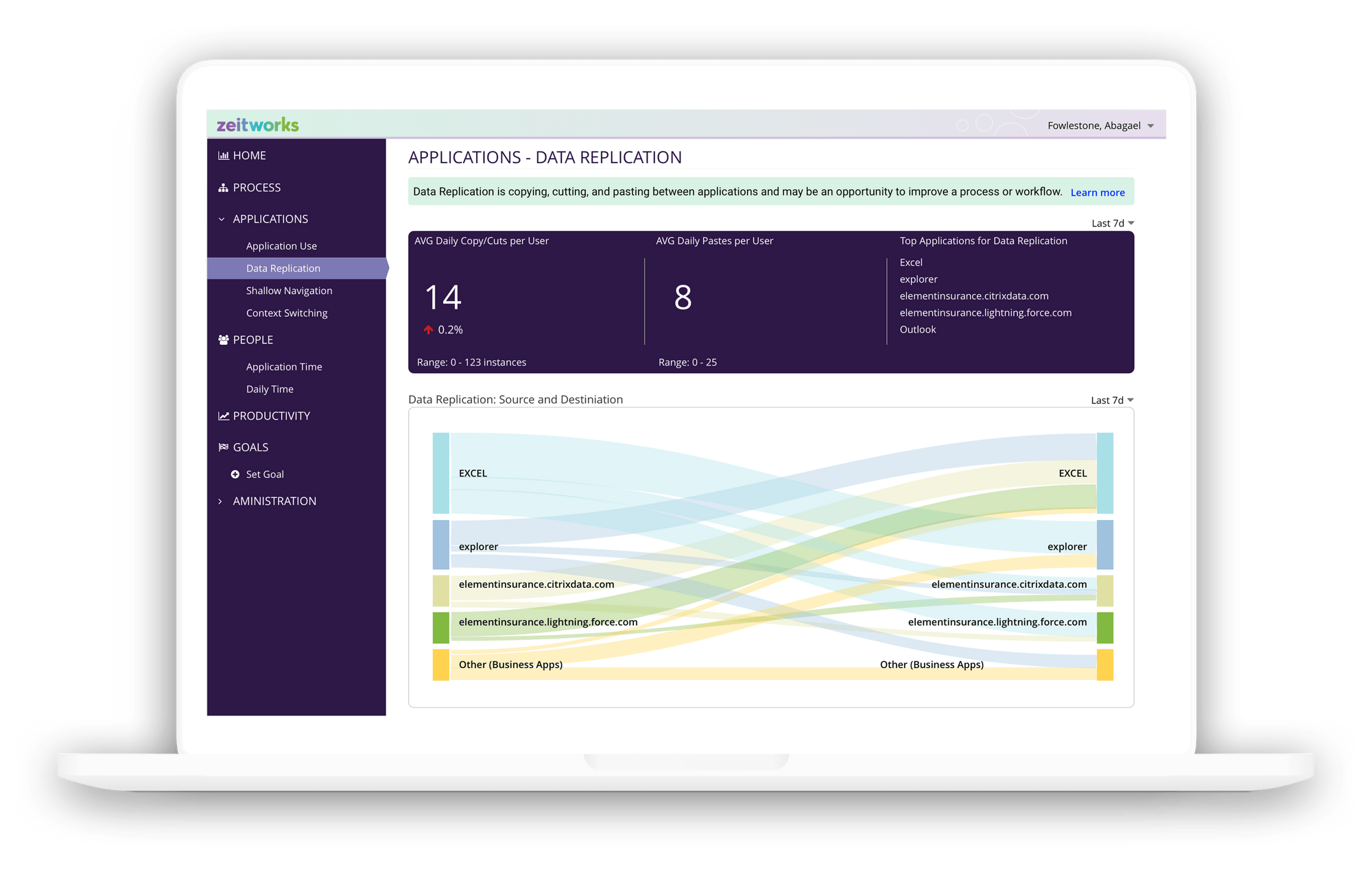Expand the AMINISTRATION section chevron
Image resolution: width=1372 pixels, height=869 pixels.
pos(220,501)
